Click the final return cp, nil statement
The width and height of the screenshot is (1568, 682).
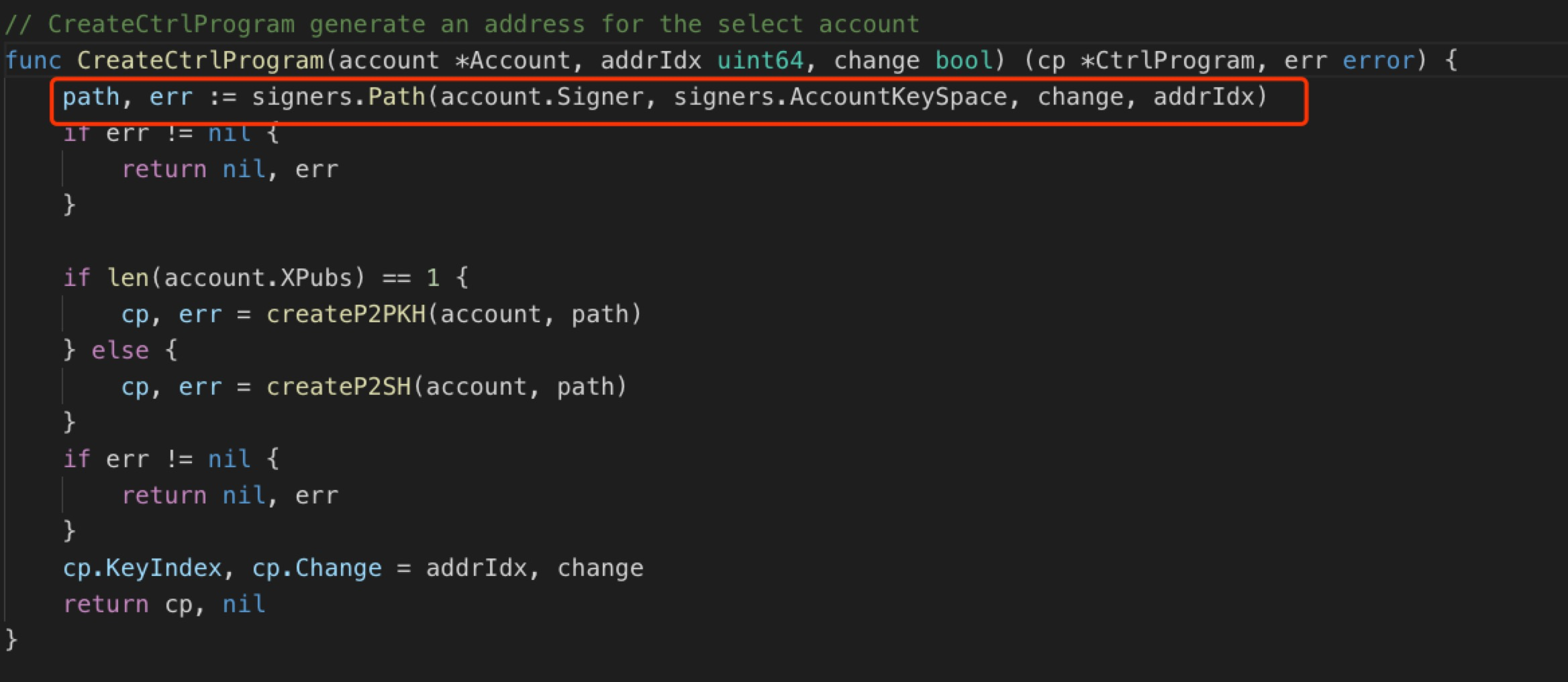164,605
